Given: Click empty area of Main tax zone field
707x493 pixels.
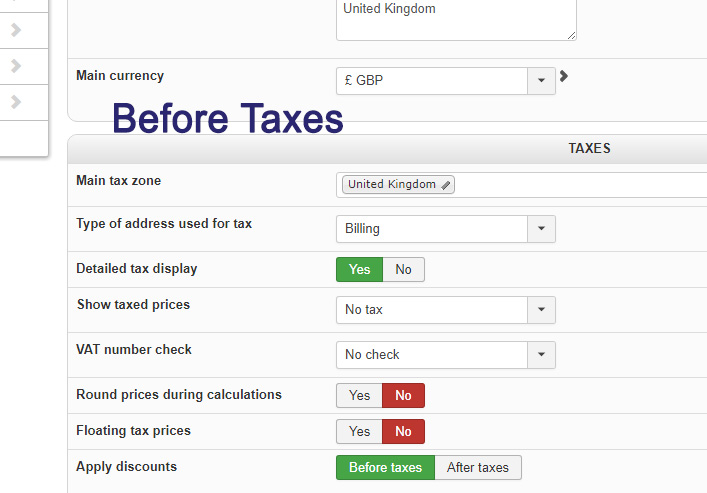Looking at the screenshot, I should tap(580, 185).
